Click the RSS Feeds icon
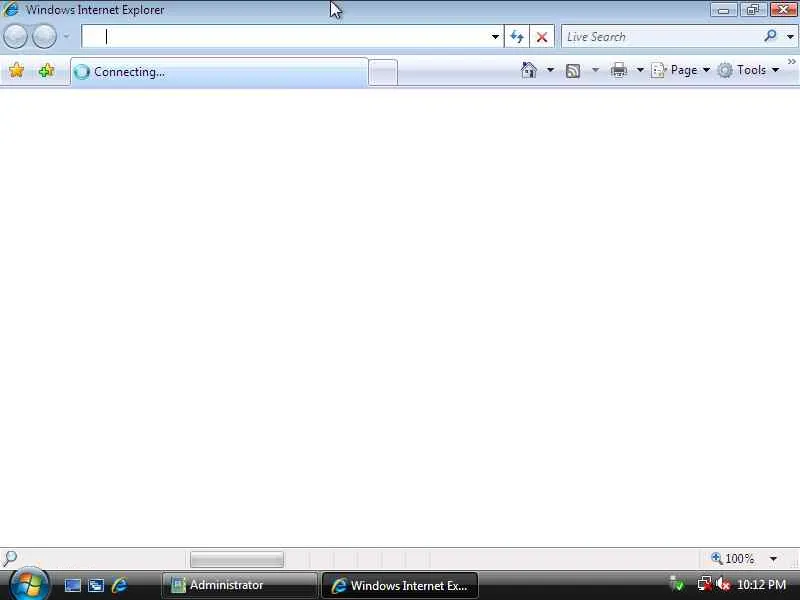800x600 pixels. (x=573, y=70)
